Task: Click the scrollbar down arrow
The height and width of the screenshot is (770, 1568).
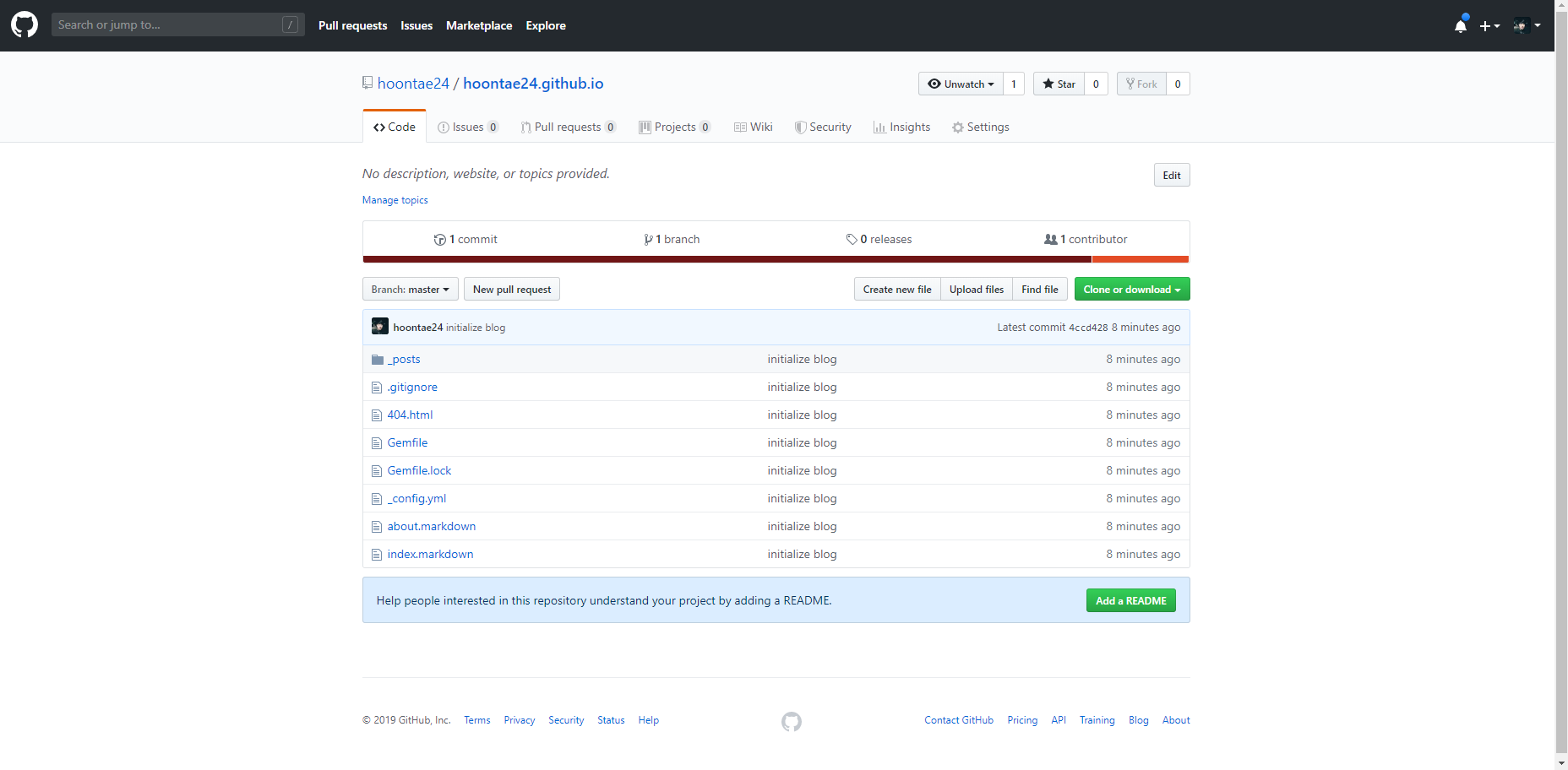Action: click(x=1561, y=762)
